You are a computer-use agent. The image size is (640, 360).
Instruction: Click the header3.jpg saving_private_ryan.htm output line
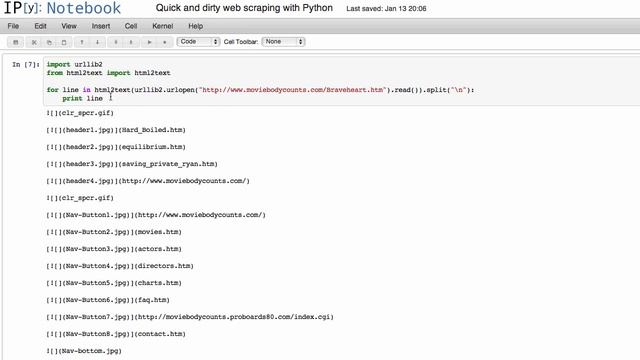click(132, 164)
